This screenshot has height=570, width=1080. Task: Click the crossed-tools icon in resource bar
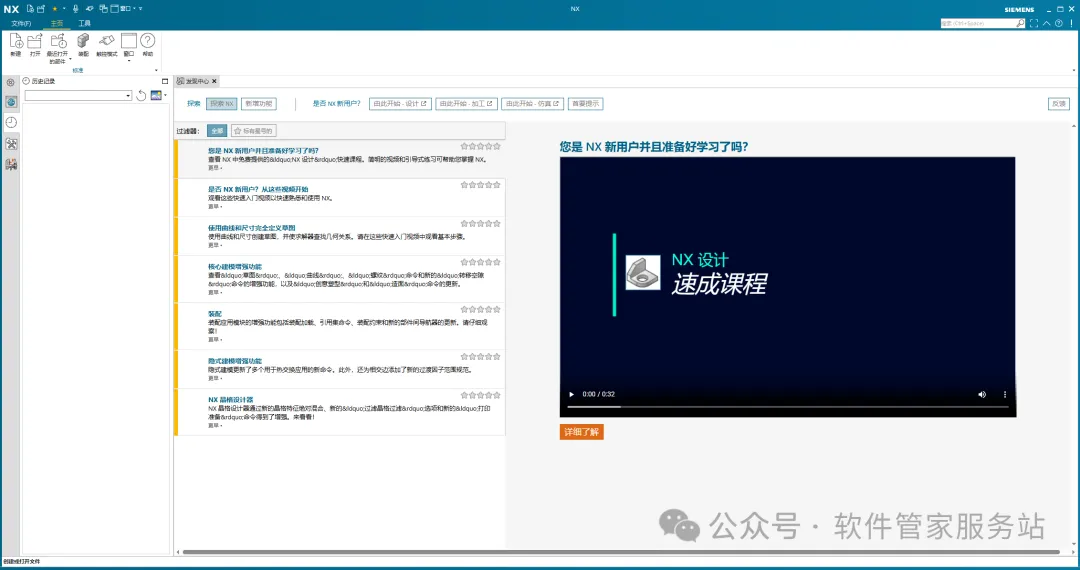tap(11, 143)
